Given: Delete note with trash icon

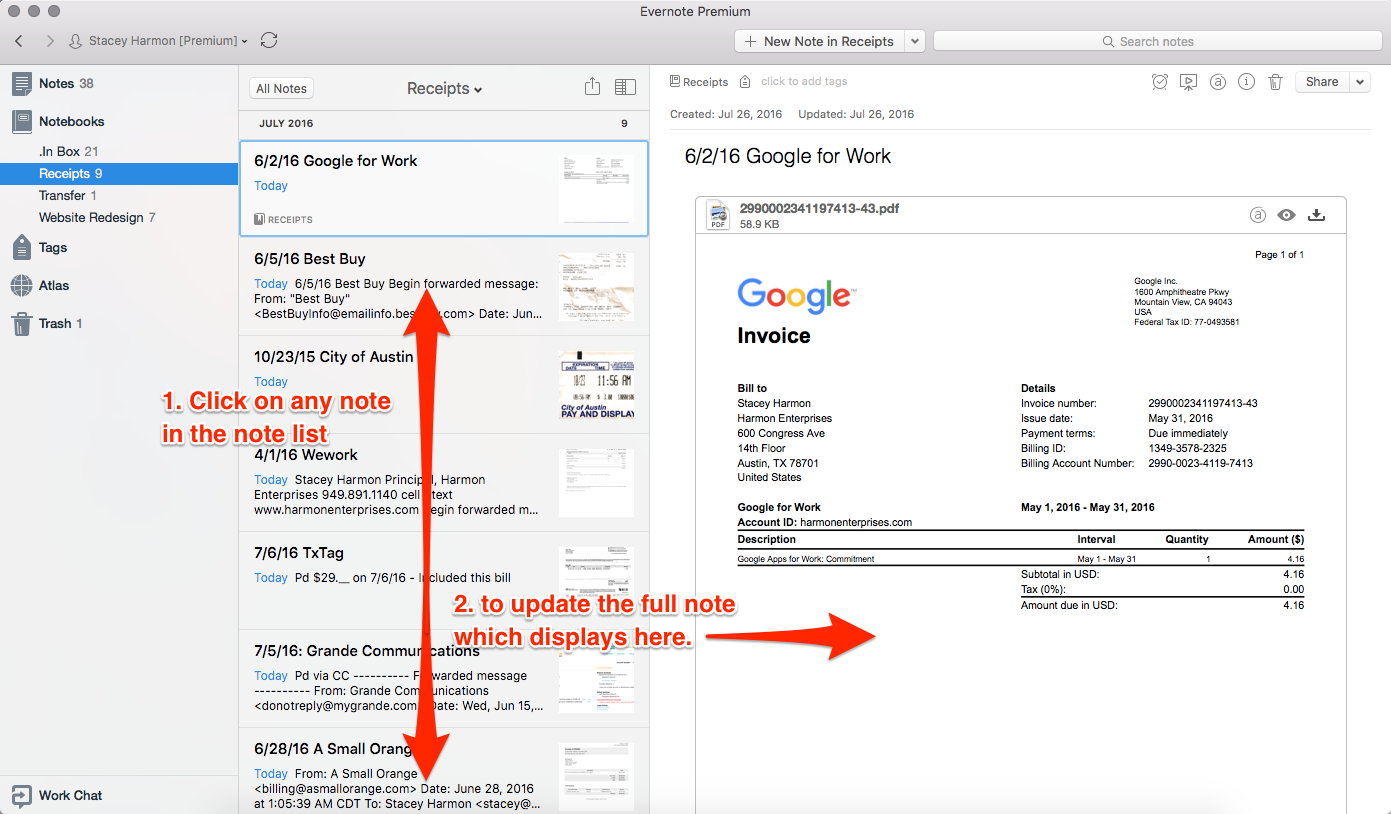Looking at the screenshot, I should 1275,82.
